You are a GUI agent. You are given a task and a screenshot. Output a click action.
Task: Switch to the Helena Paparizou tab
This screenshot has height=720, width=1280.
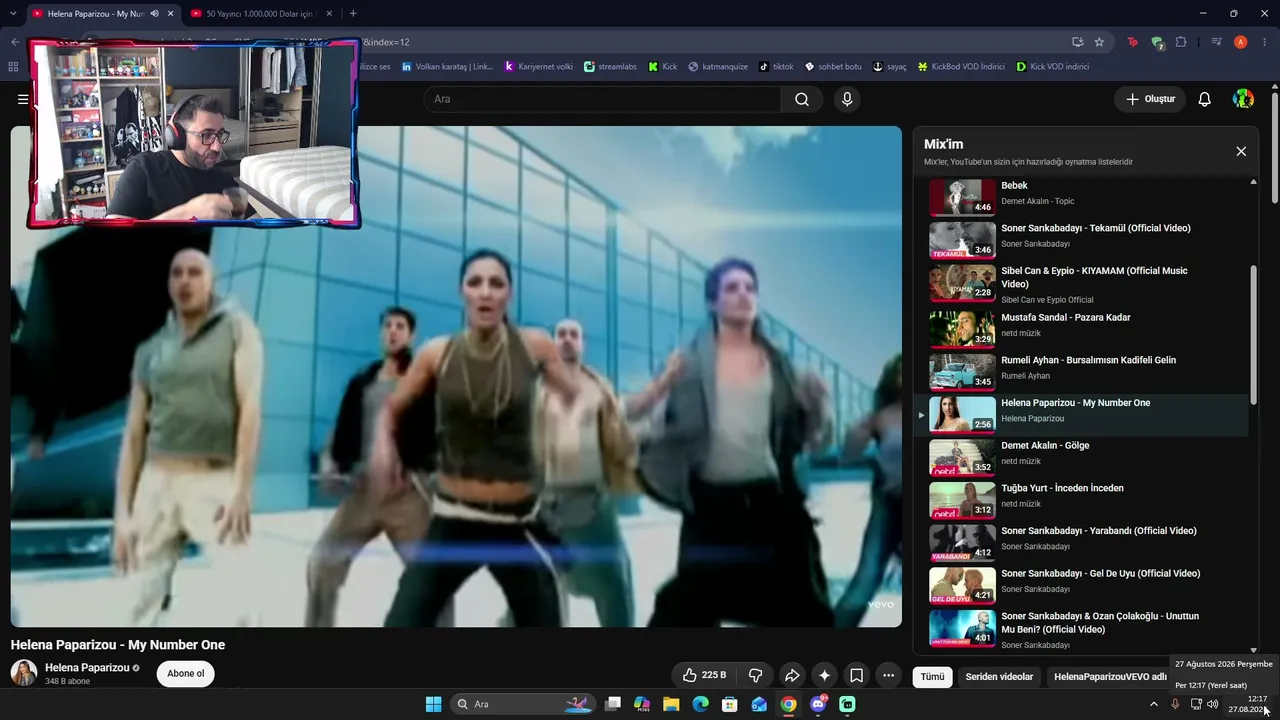pos(103,14)
